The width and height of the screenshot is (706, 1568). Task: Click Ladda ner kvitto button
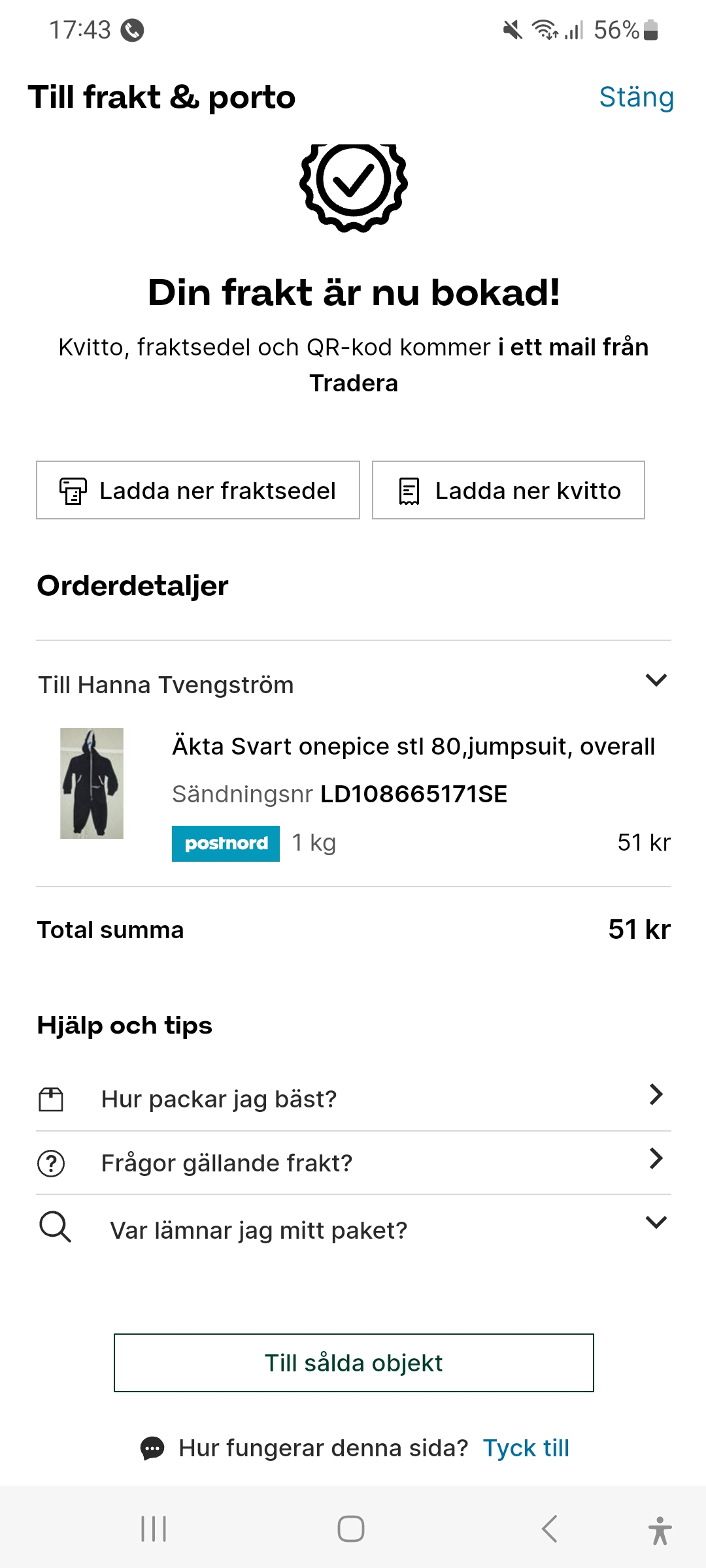coord(508,491)
